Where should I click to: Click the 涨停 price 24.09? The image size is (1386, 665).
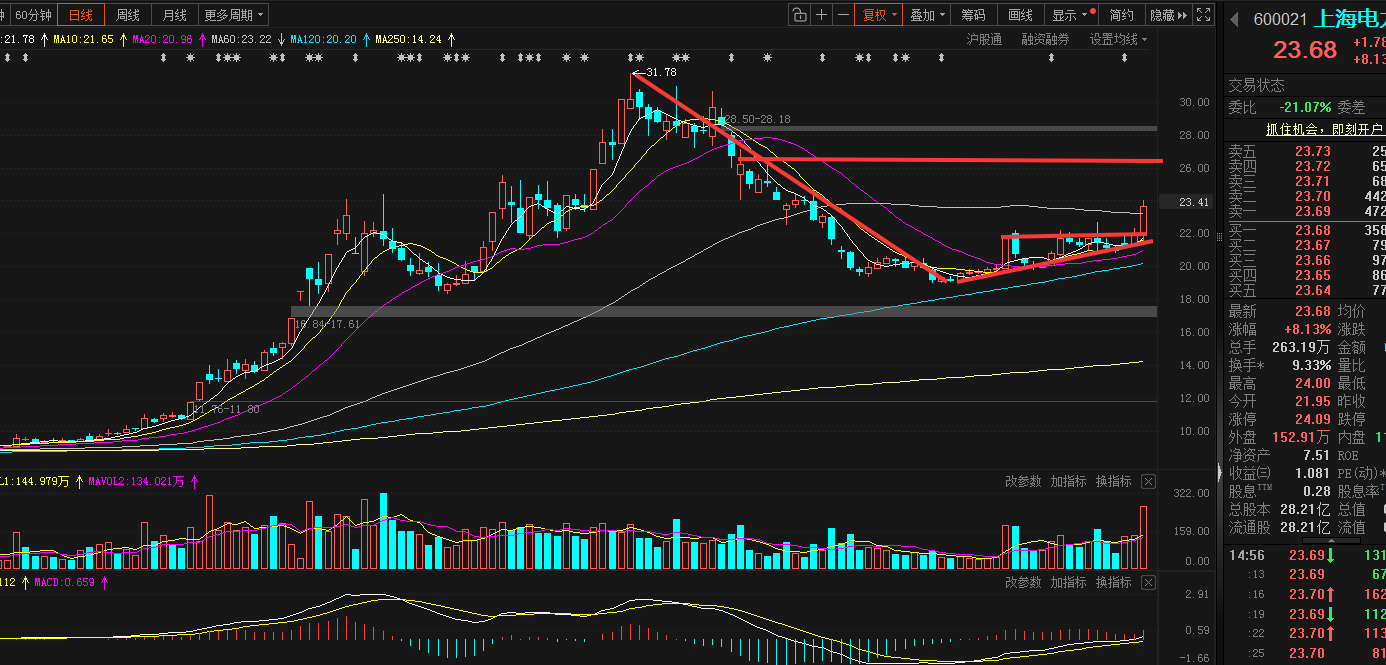[x=1313, y=419]
